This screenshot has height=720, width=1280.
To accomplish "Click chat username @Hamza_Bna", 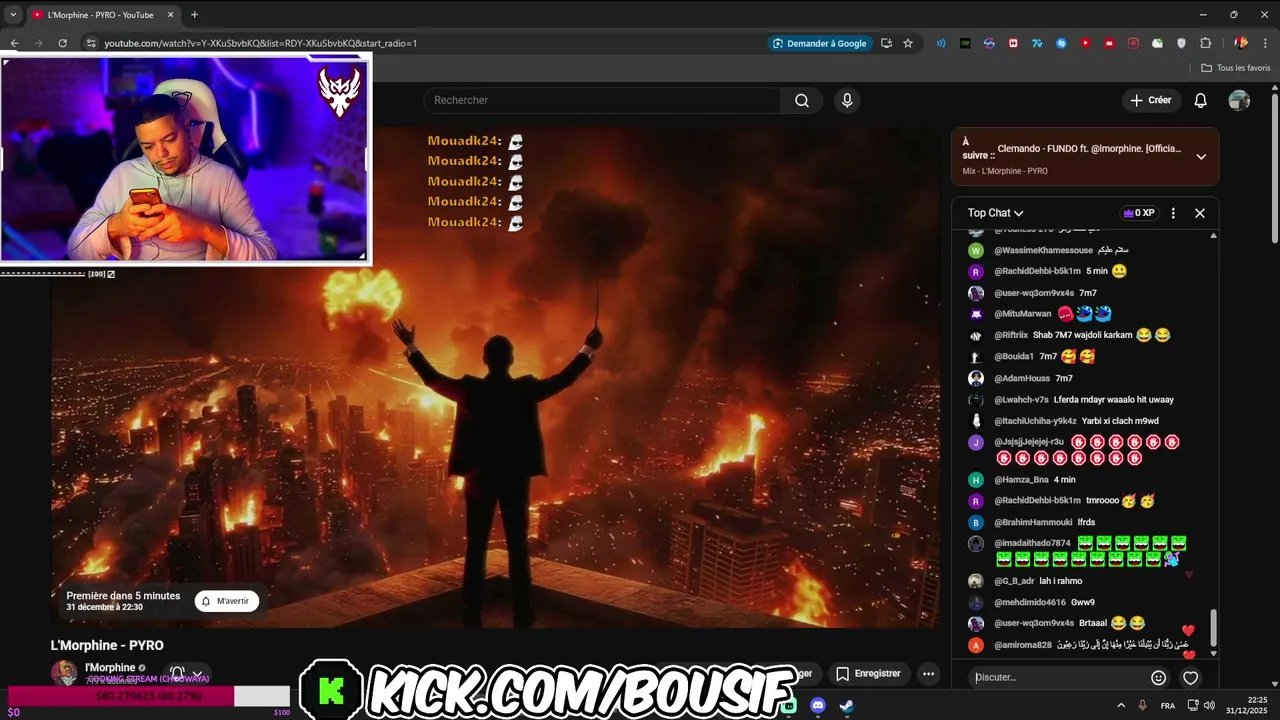I will coord(1021,480).
